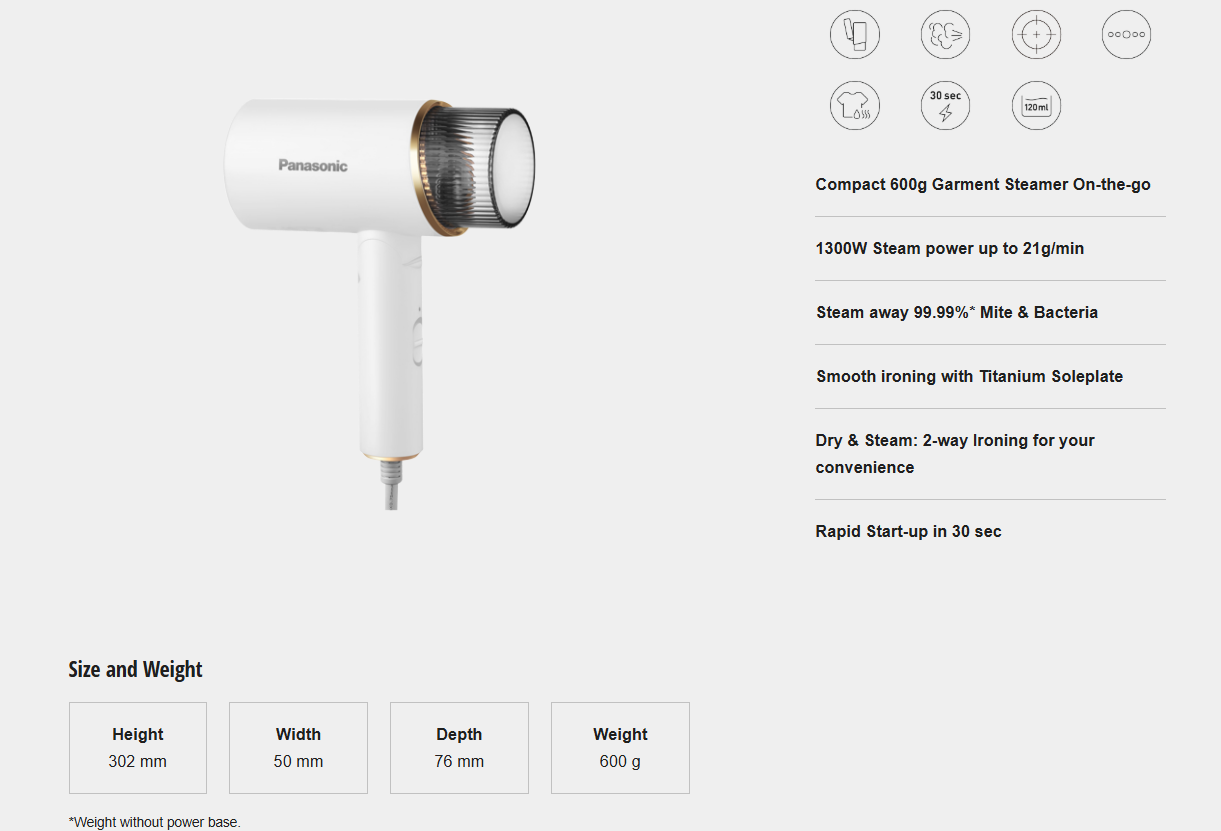The width and height of the screenshot is (1221, 831).
Task: Click the five-dot soleplate holes icon
Action: [x=1126, y=35]
